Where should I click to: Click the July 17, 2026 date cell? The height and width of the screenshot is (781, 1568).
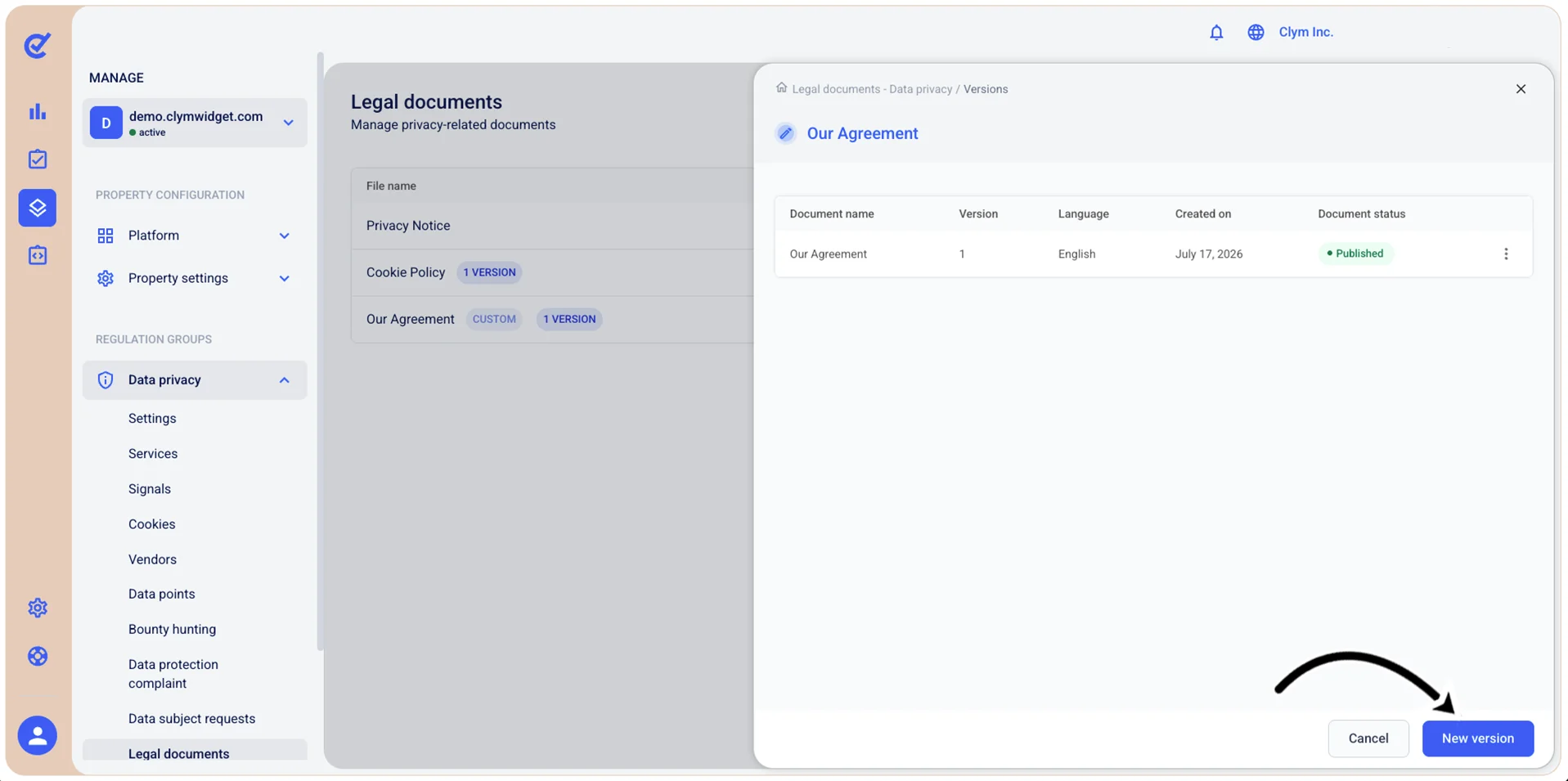[x=1209, y=254]
